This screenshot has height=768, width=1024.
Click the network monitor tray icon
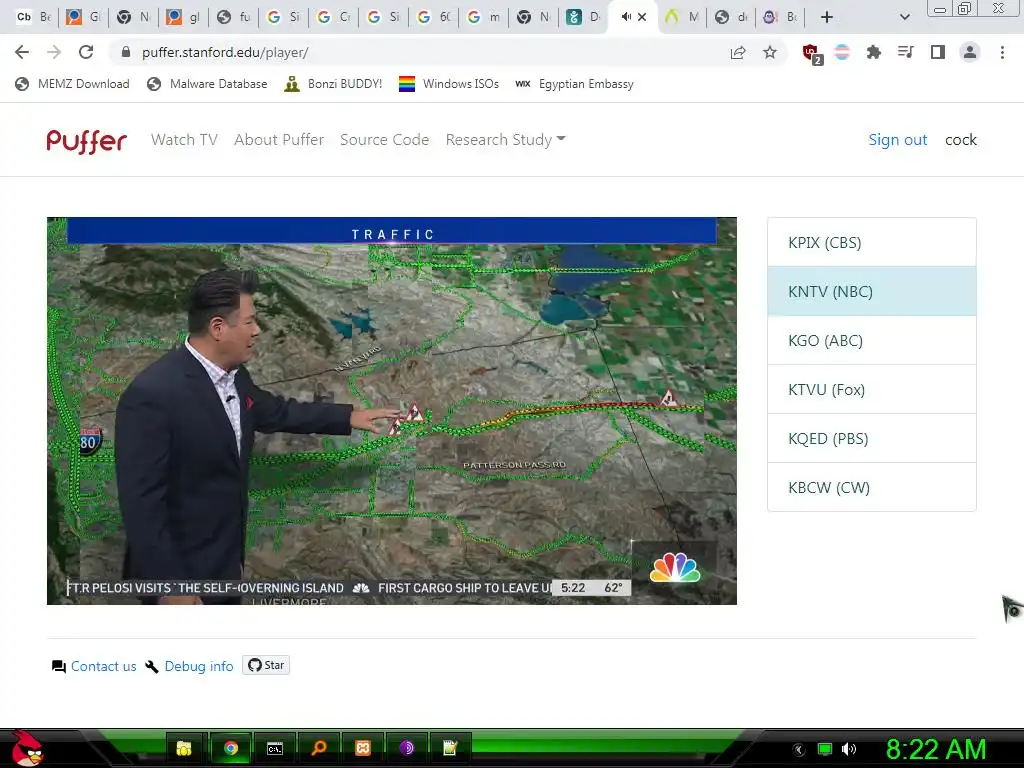[825, 750]
